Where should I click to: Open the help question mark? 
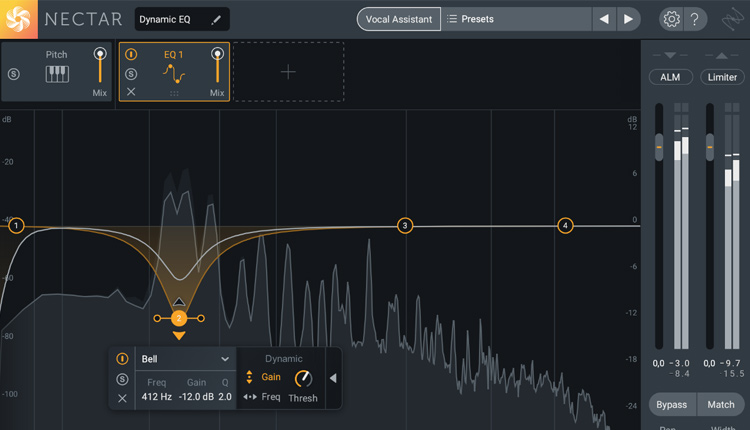pos(696,19)
